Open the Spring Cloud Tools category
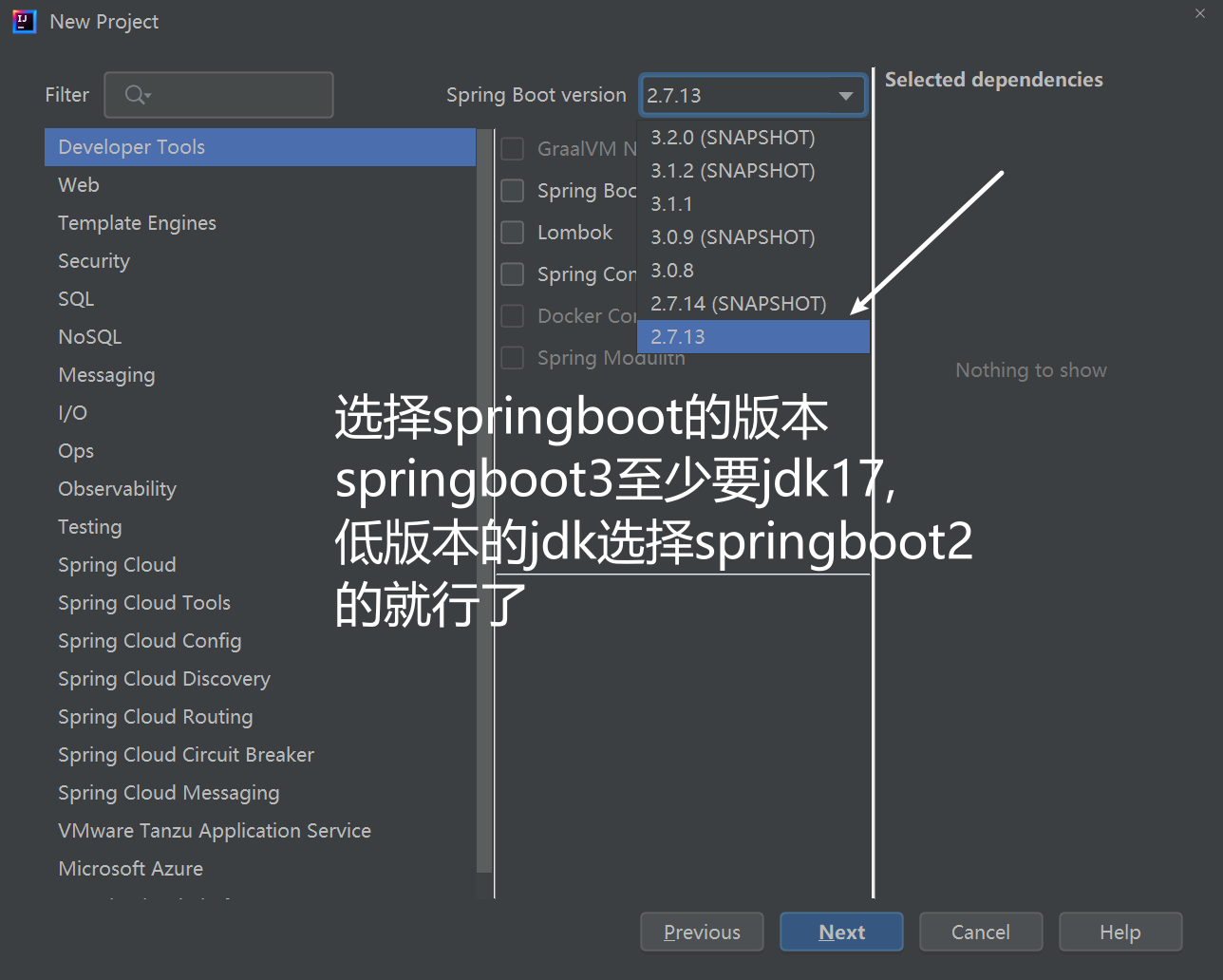The image size is (1223, 980). click(260, 603)
